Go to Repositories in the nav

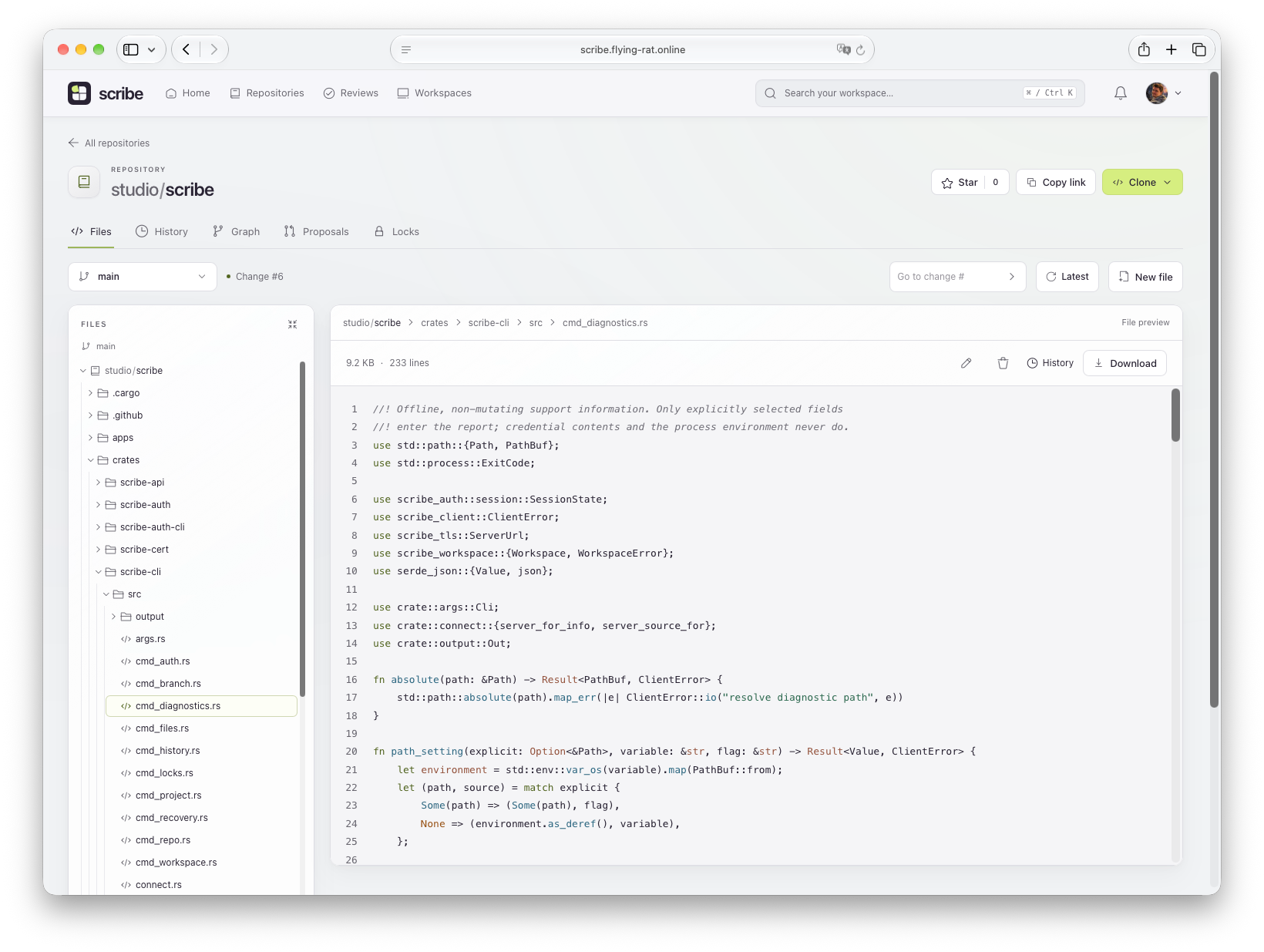[x=267, y=93]
